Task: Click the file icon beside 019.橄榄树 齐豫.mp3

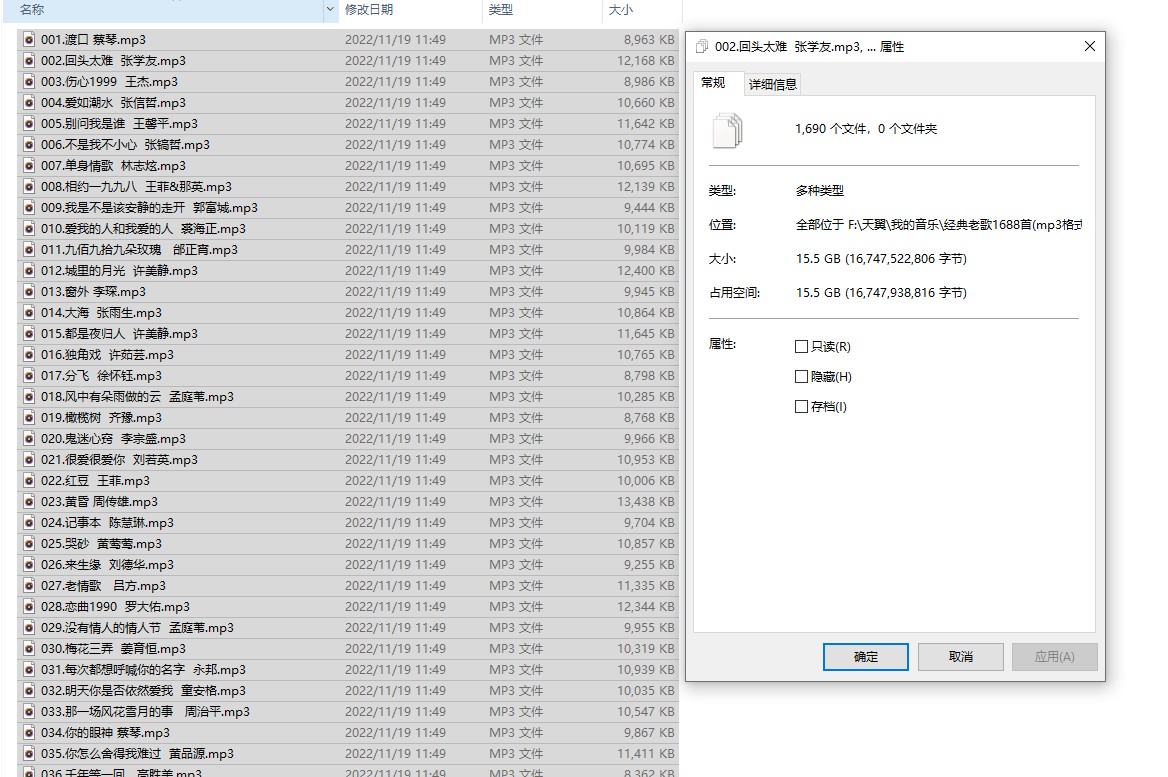Action: coord(29,418)
